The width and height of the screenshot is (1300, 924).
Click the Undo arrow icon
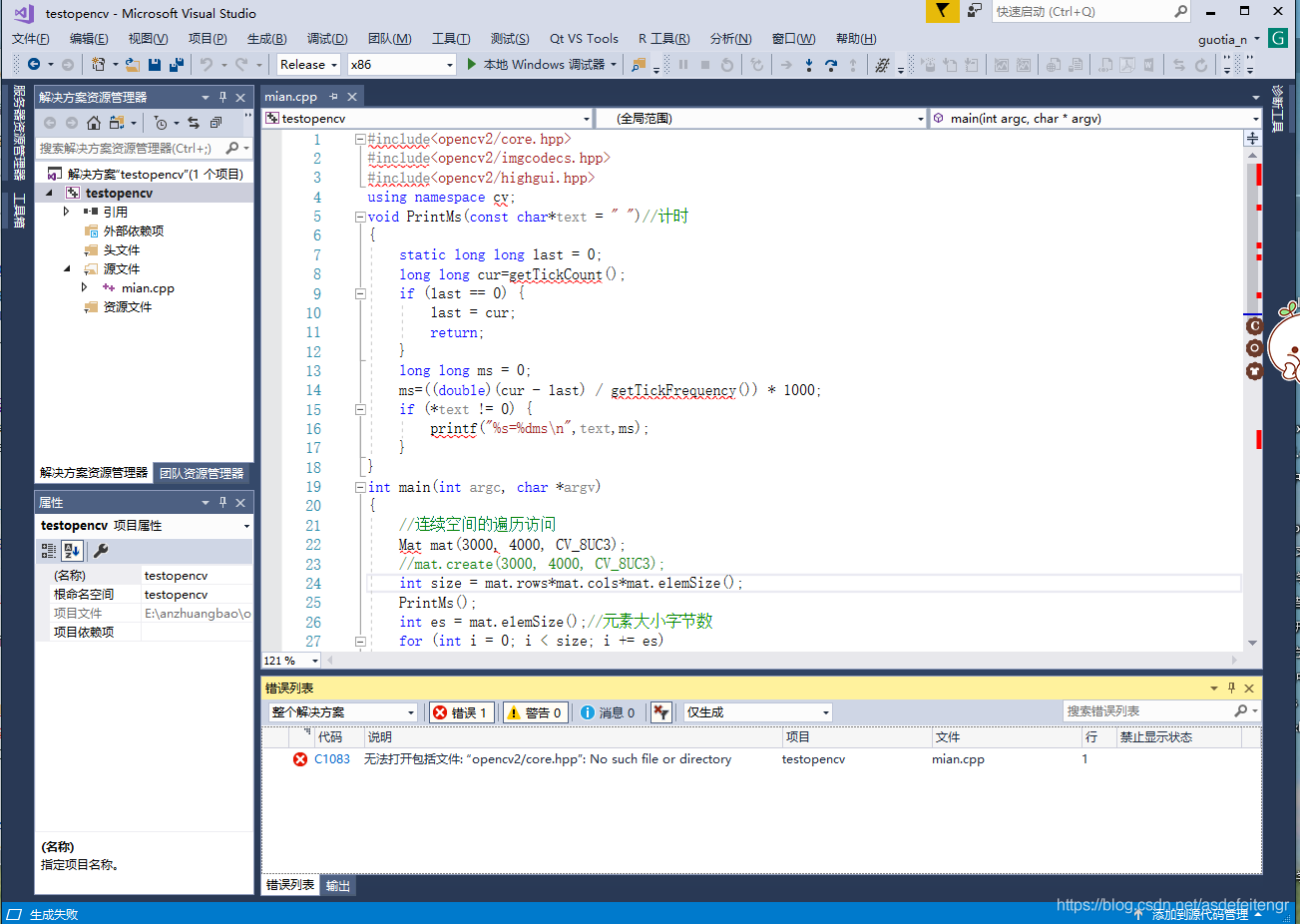click(207, 64)
